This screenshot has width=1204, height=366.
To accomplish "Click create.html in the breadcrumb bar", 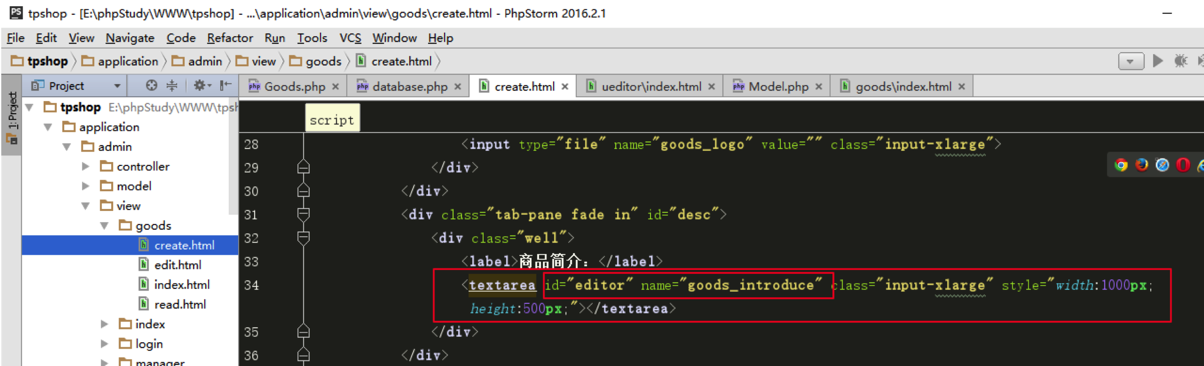I will click(x=394, y=61).
